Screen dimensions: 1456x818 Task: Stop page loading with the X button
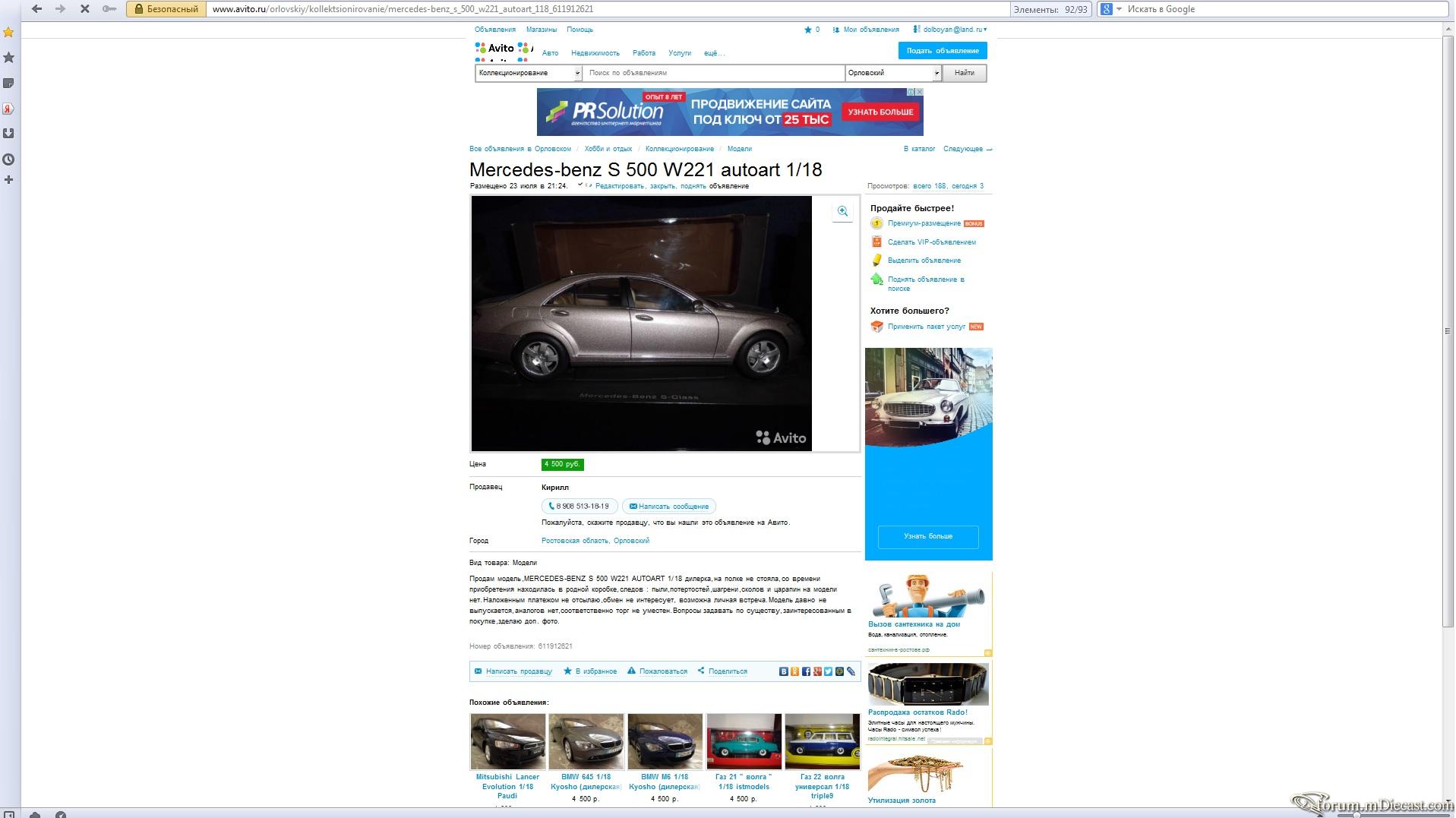(x=85, y=9)
